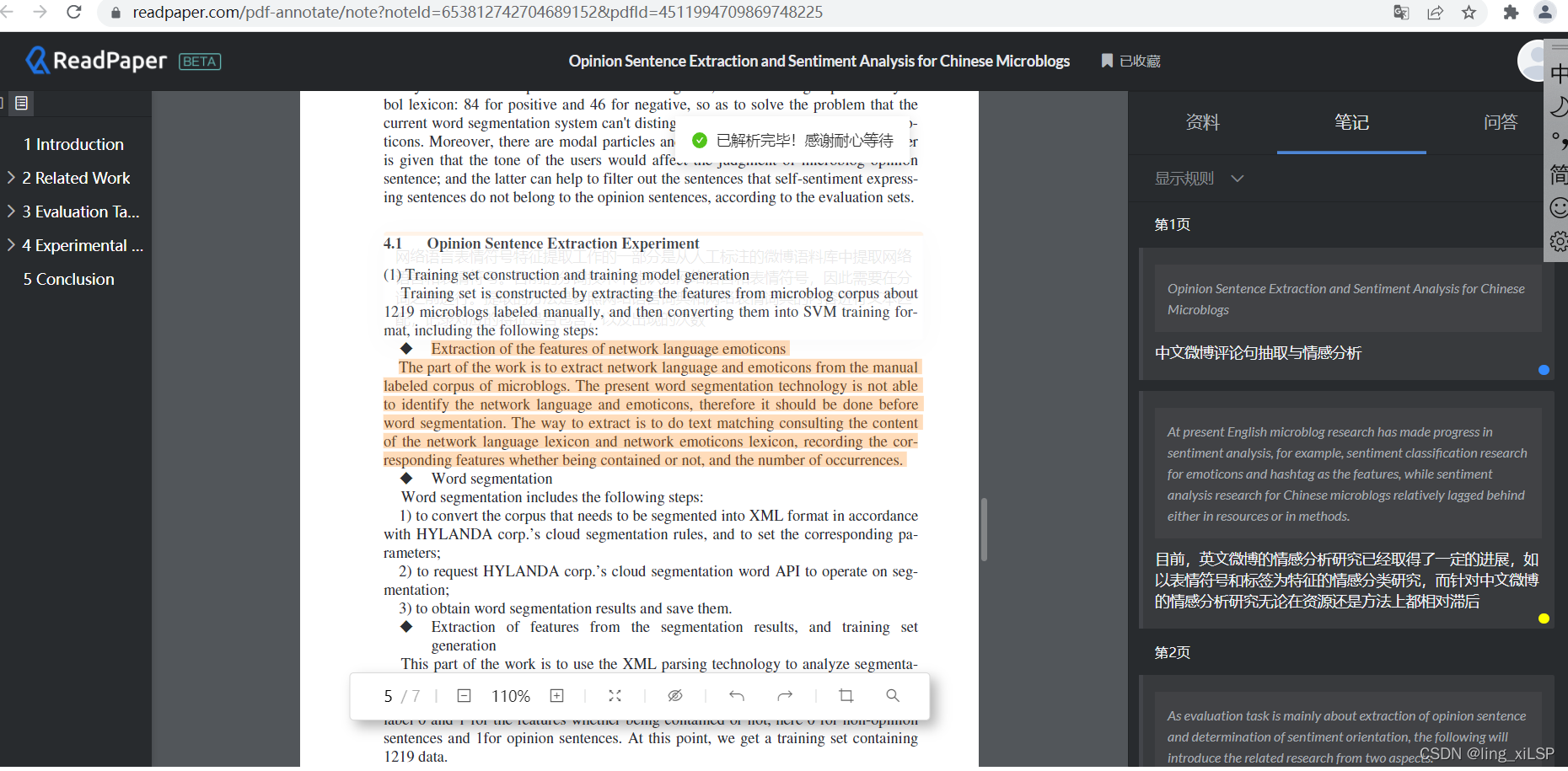Click the 110% zoom level value
Screen dimensions: 1568x771
coord(511,696)
